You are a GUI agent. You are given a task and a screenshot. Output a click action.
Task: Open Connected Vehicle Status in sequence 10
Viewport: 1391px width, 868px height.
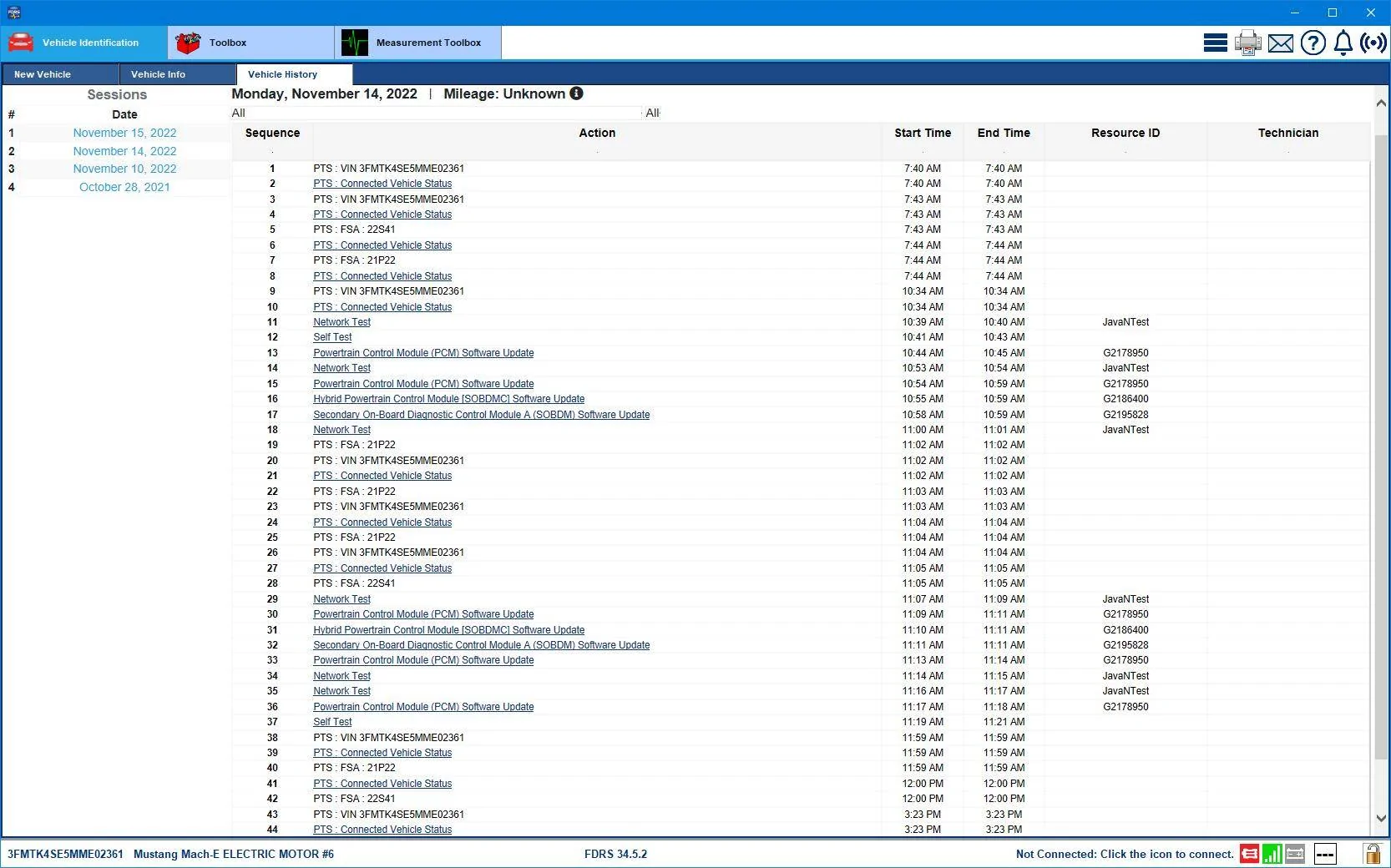point(382,307)
